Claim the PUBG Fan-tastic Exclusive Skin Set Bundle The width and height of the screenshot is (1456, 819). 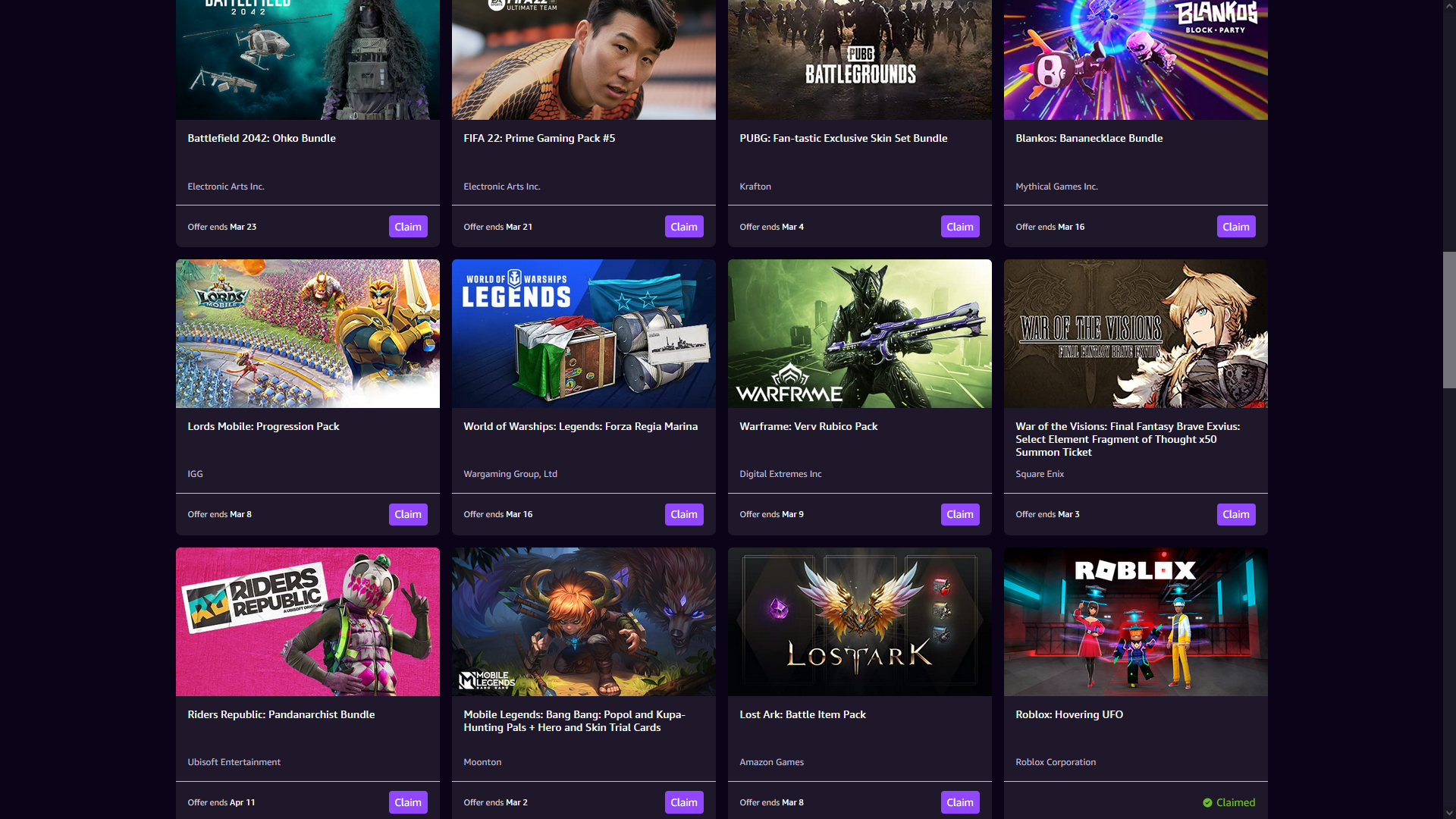coord(960,227)
